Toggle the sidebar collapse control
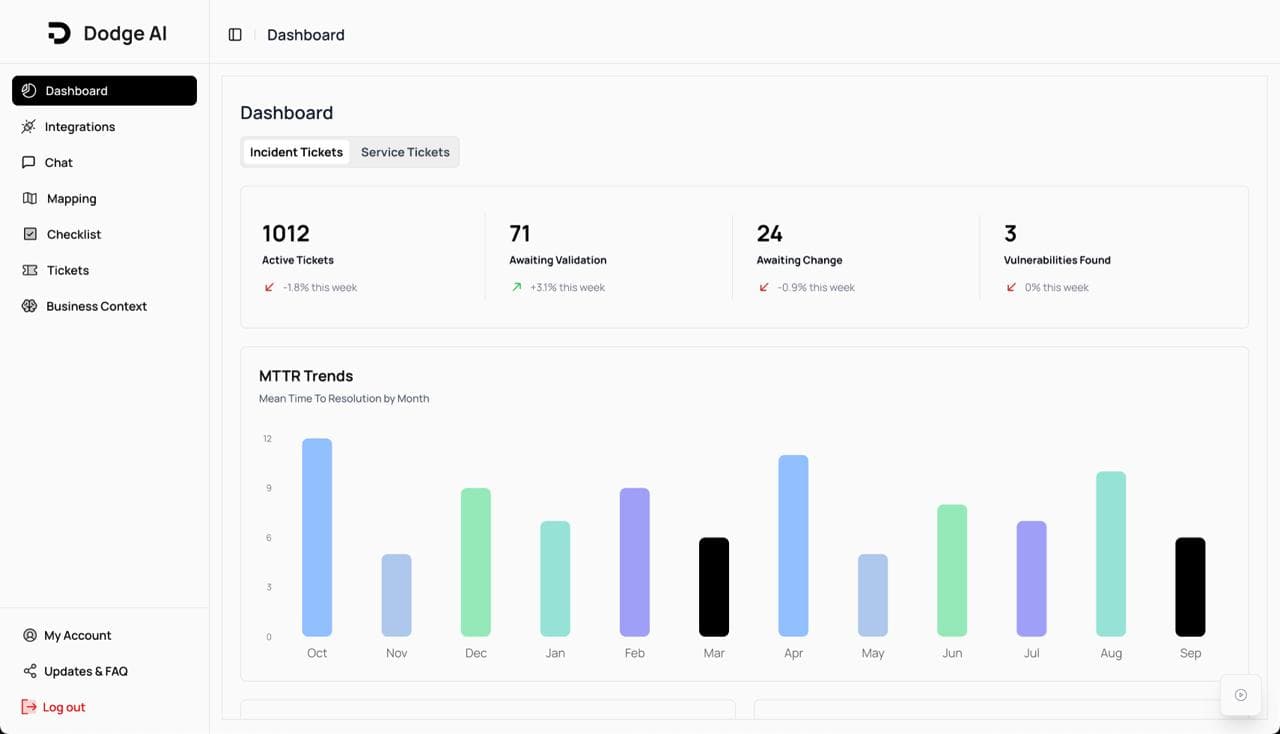The height and width of the screenshot is (734, 1280). pyautogui.click(x=234, y=34)
